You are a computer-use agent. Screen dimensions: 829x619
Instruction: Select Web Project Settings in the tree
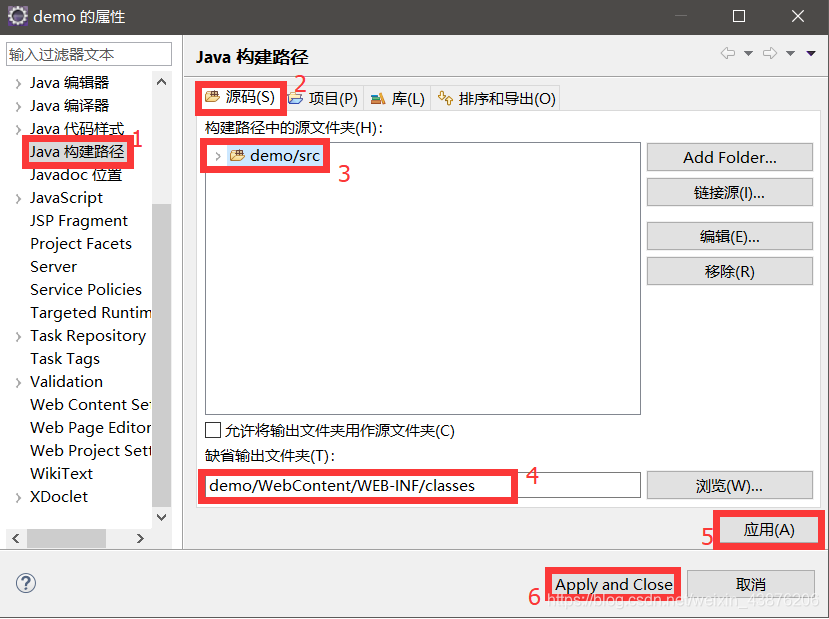click(90, 450)
